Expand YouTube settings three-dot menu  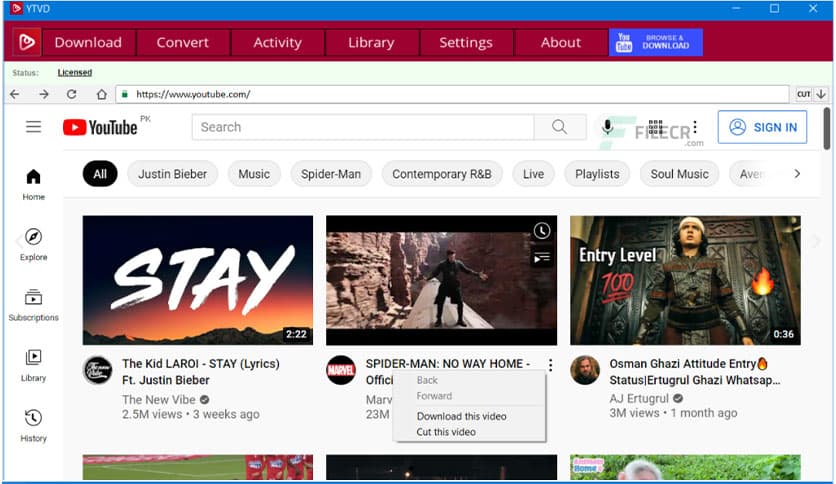[695, 127]
